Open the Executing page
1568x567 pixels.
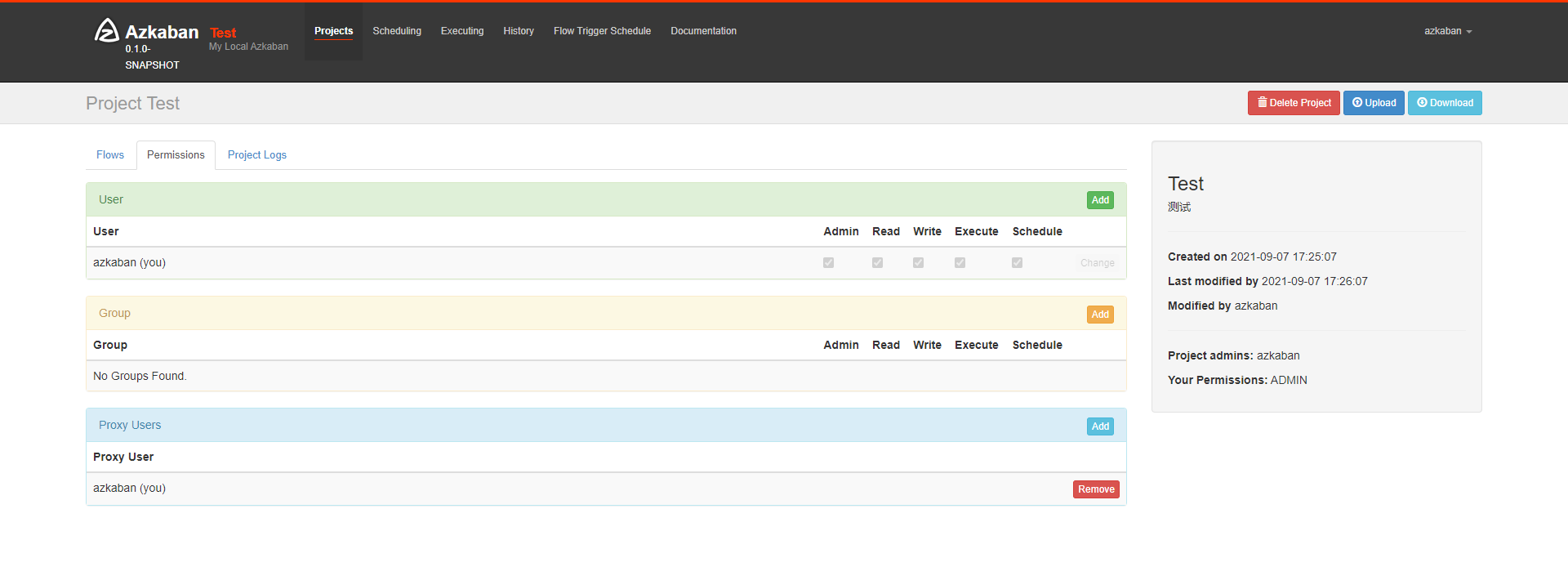(462, 31)
